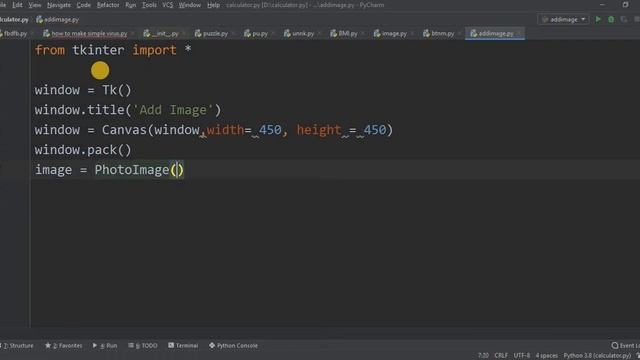
Task: Click the 7:20 cursor position indicator
Action: pyautogui.click(x=483, y=356)
